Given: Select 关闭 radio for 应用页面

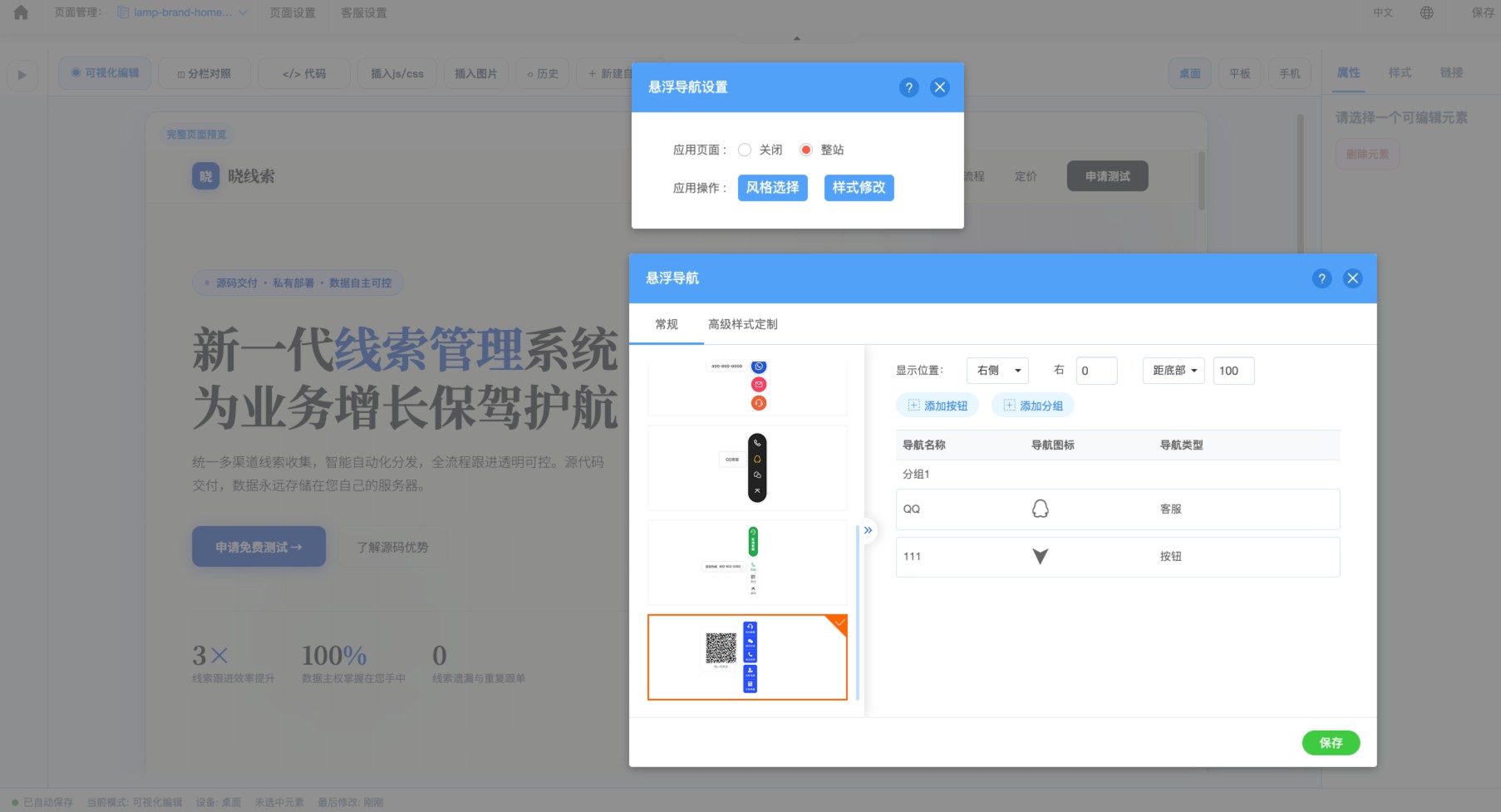Looking at the screenshot, I should (x=745, y=150).
